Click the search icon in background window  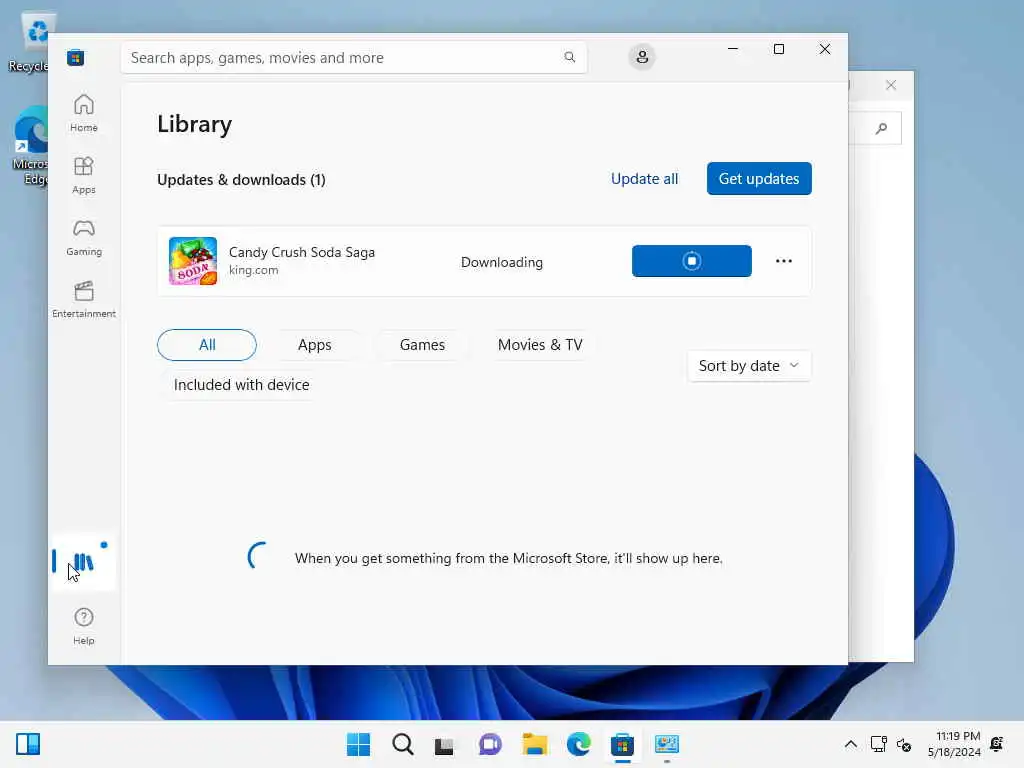881,129
